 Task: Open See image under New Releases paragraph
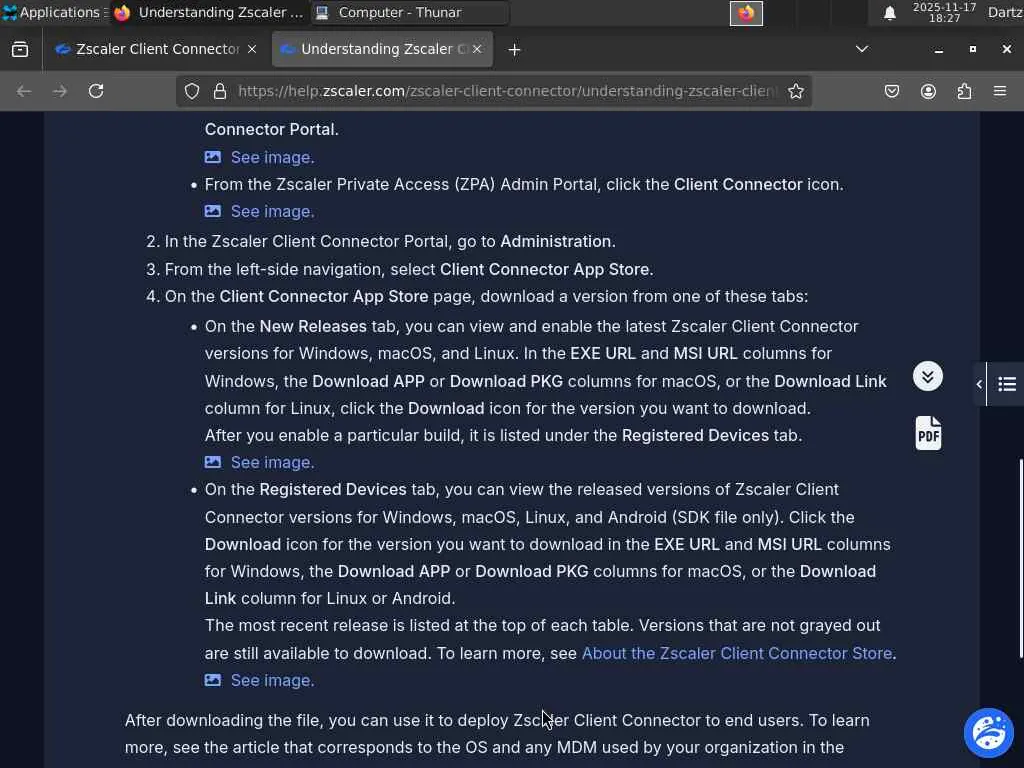(272, 462)
